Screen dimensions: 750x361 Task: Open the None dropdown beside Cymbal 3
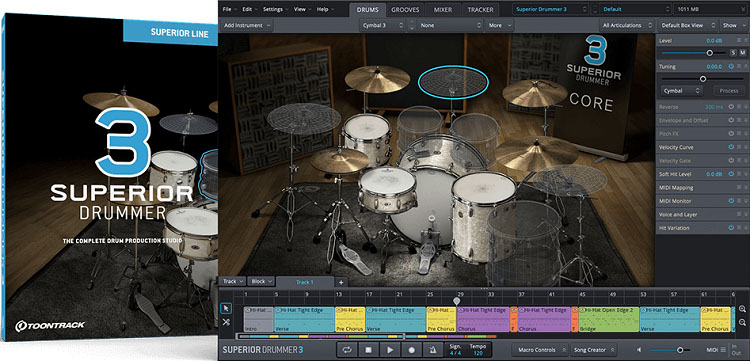click(450, 25)
